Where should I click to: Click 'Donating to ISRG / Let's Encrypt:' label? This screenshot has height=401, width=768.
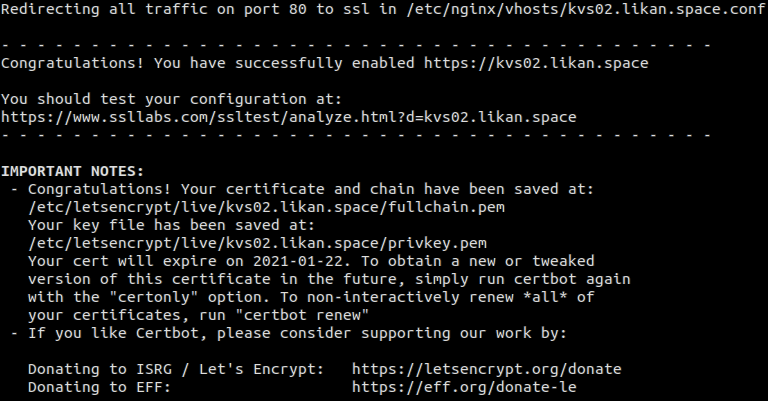coord(176,369)
